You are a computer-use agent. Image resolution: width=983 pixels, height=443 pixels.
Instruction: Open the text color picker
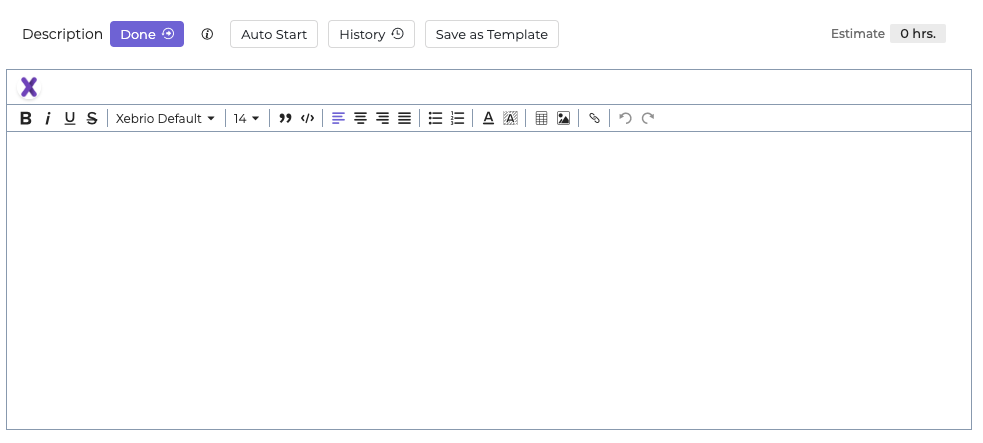click(x=488, y=118)
